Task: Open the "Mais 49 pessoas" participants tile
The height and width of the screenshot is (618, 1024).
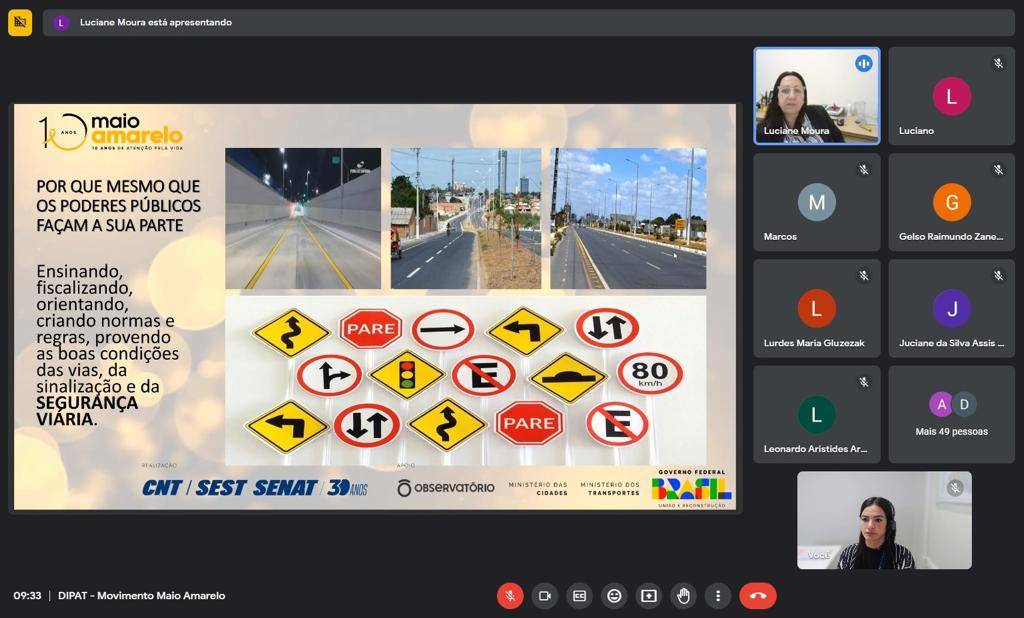Action: pyautogui.click(x=952, y=414)
